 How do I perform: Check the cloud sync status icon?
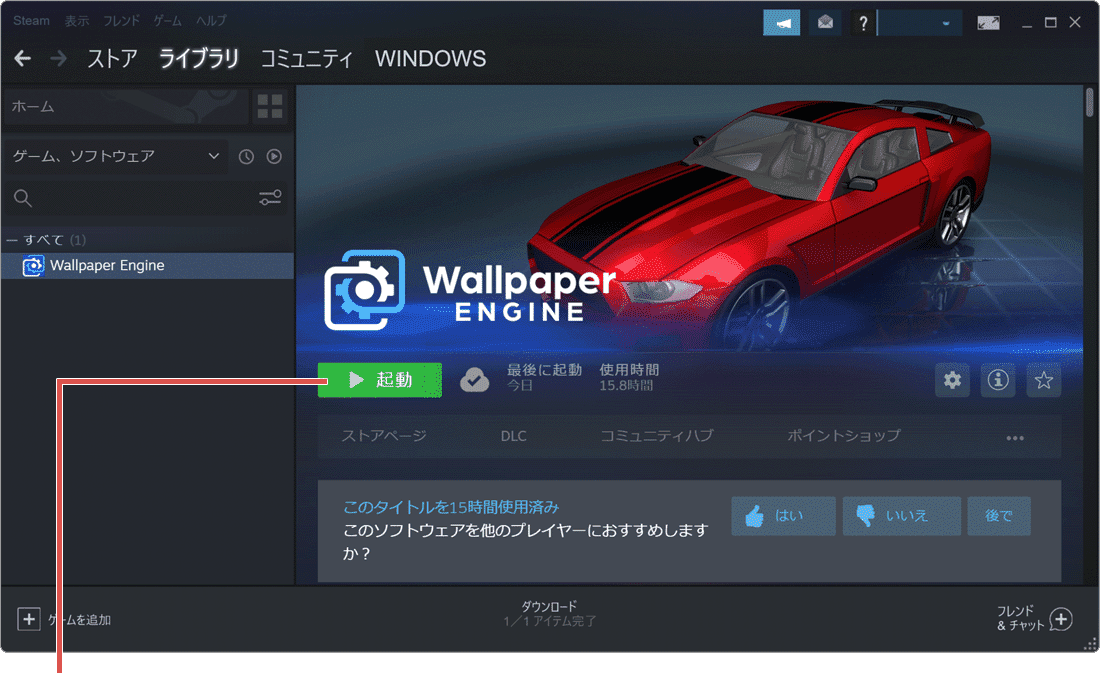474,380
